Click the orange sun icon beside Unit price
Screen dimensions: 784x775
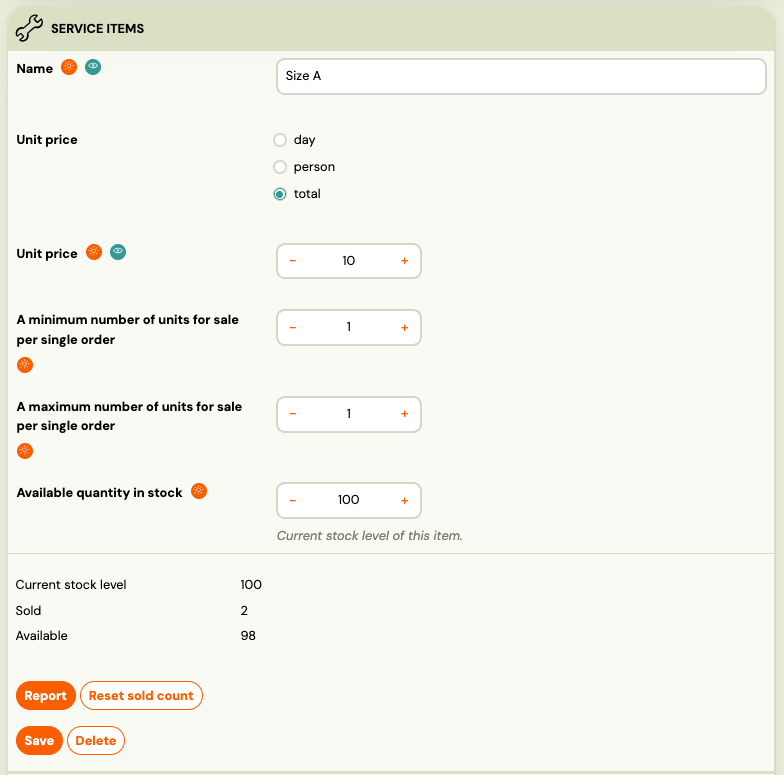pos(94,252)
